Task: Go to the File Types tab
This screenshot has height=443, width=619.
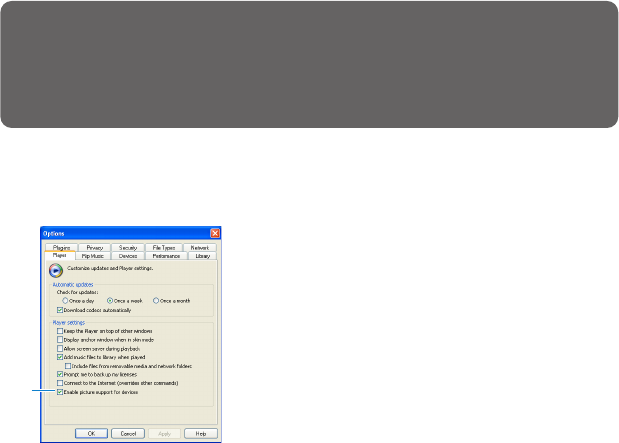Action: (162, 246)
